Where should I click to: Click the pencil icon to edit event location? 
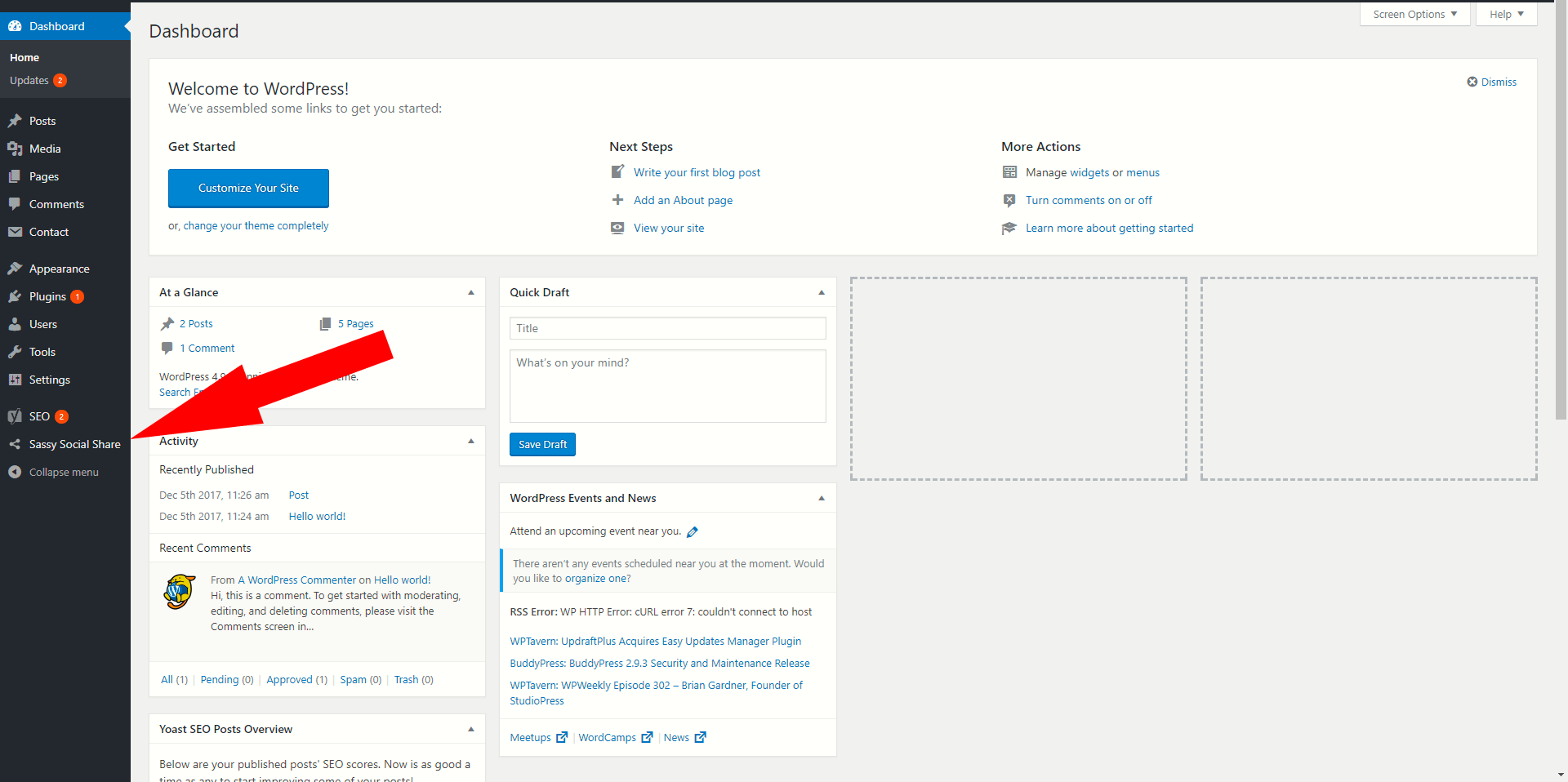click(x=693, y=532)
